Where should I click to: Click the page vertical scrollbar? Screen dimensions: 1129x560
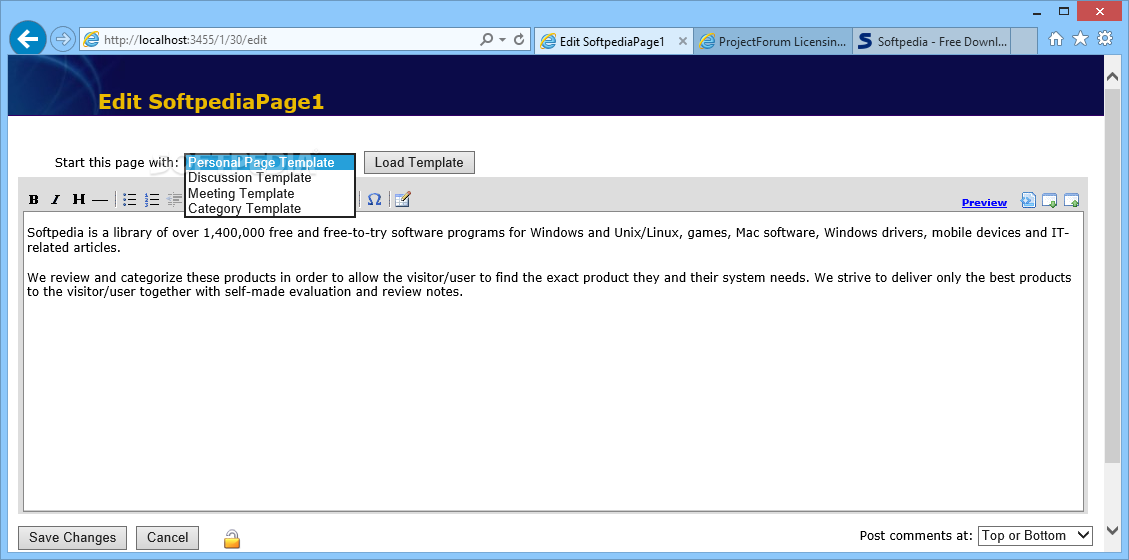pos(1112,276)
